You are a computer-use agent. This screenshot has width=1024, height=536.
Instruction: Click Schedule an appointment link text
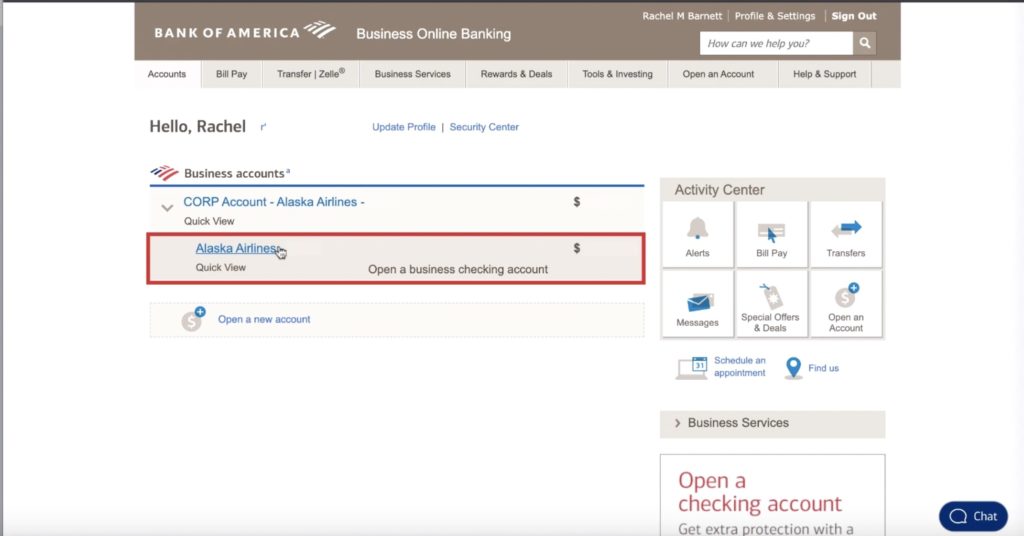click(x=739, y=367)
